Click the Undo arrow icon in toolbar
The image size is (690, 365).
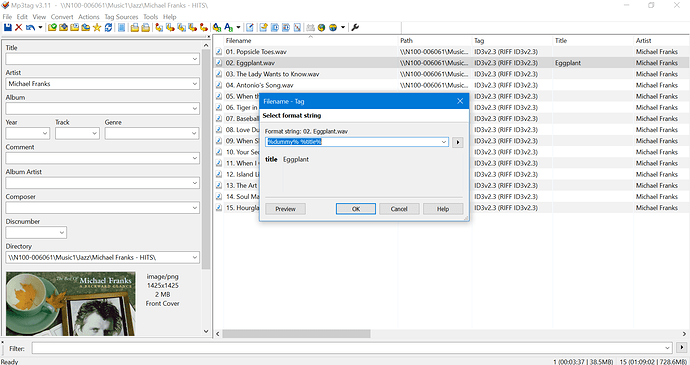click(30, 27)
